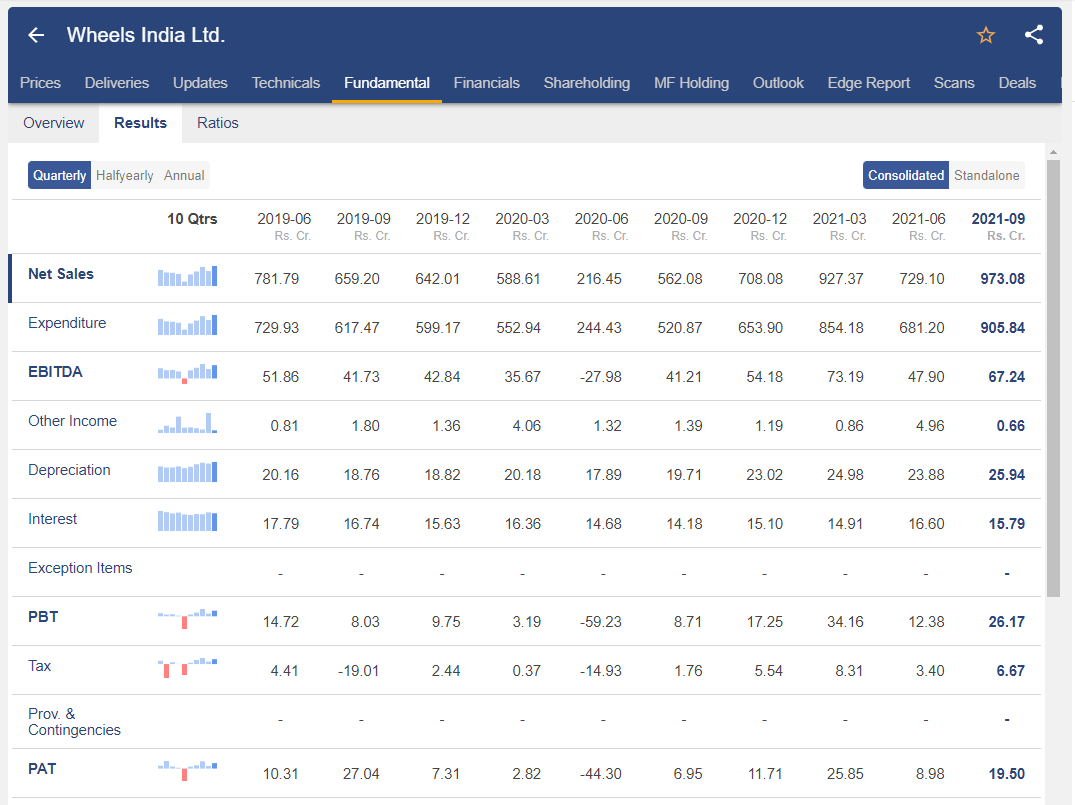Image resolution: width=1075 pixels, height=805 pixels.
Task: Switch to Quarterly results view
Action: pyautogui.click(x=60, y=176)
